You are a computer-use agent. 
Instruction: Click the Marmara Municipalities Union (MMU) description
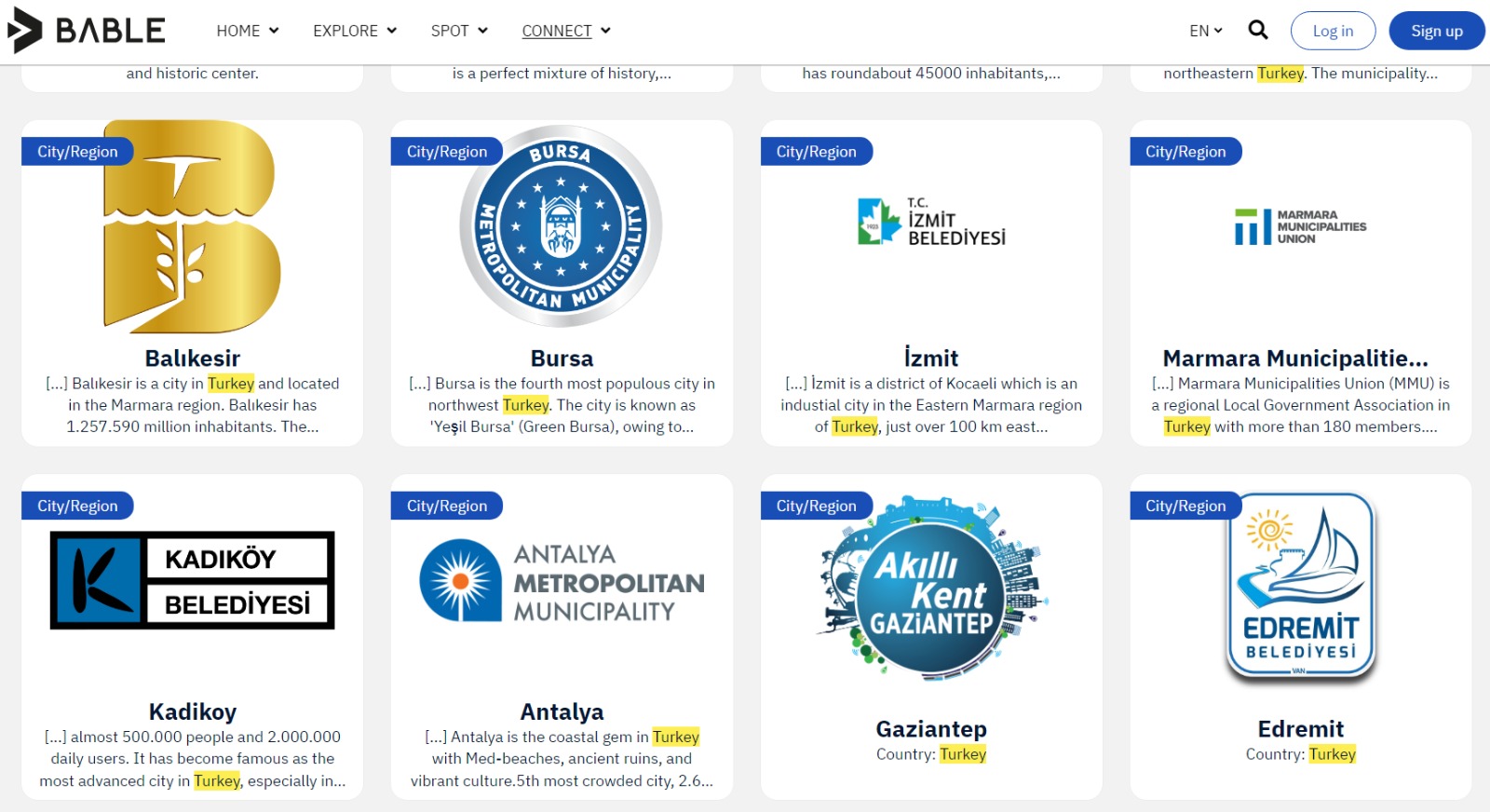click(x=1300, y=405)
